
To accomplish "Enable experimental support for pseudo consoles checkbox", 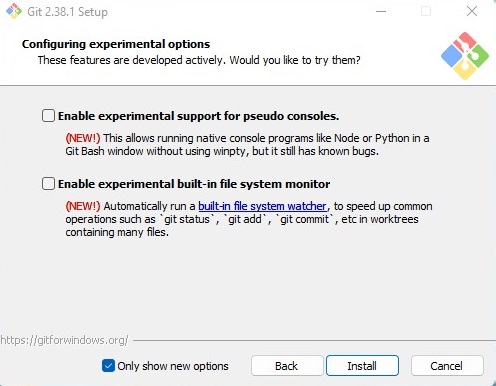I will [48, 116].
